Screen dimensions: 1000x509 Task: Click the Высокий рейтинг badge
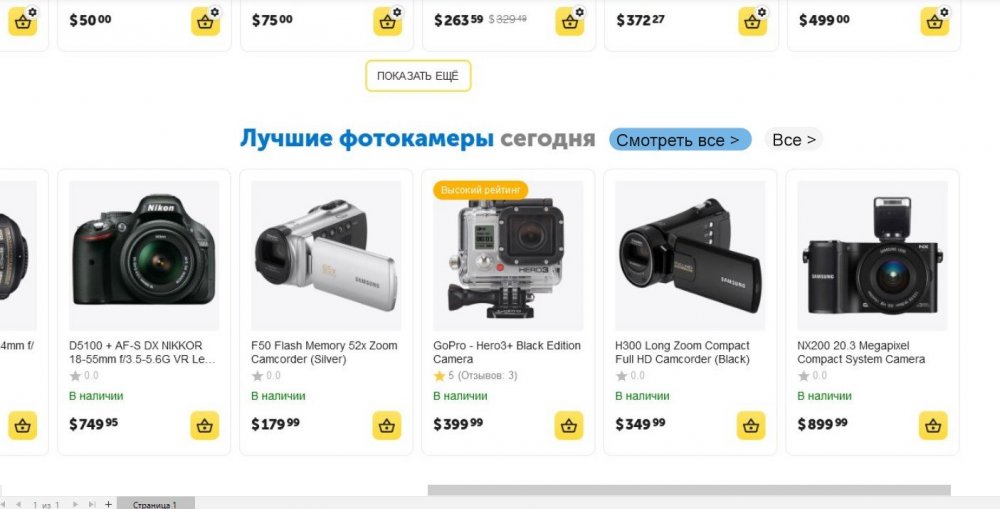click(x=480, y=190)
